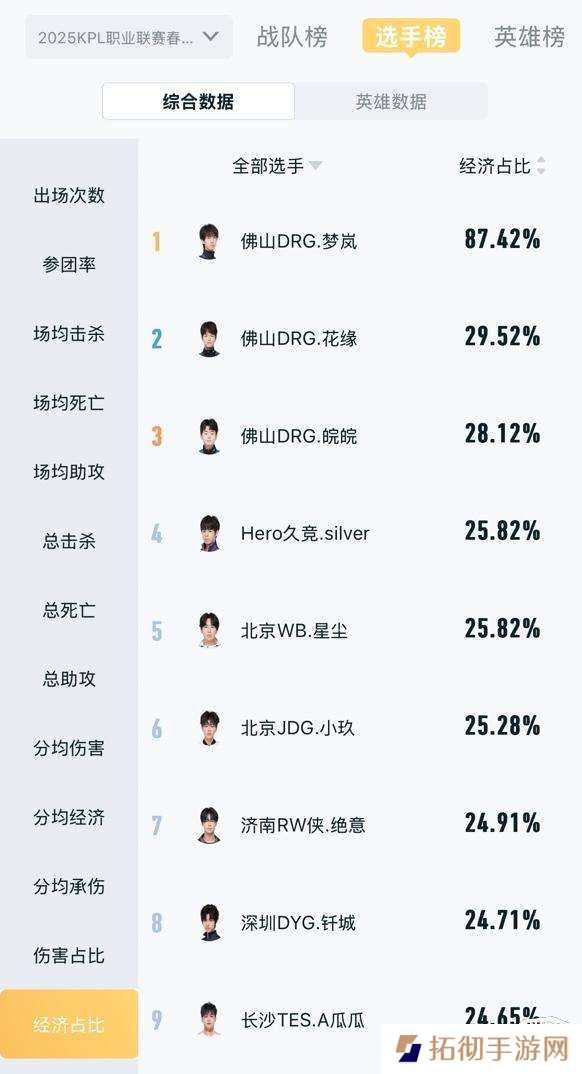Choose 参团率 in the stats sidebar
Screen dimensions: 582x1074
point(69,265)
